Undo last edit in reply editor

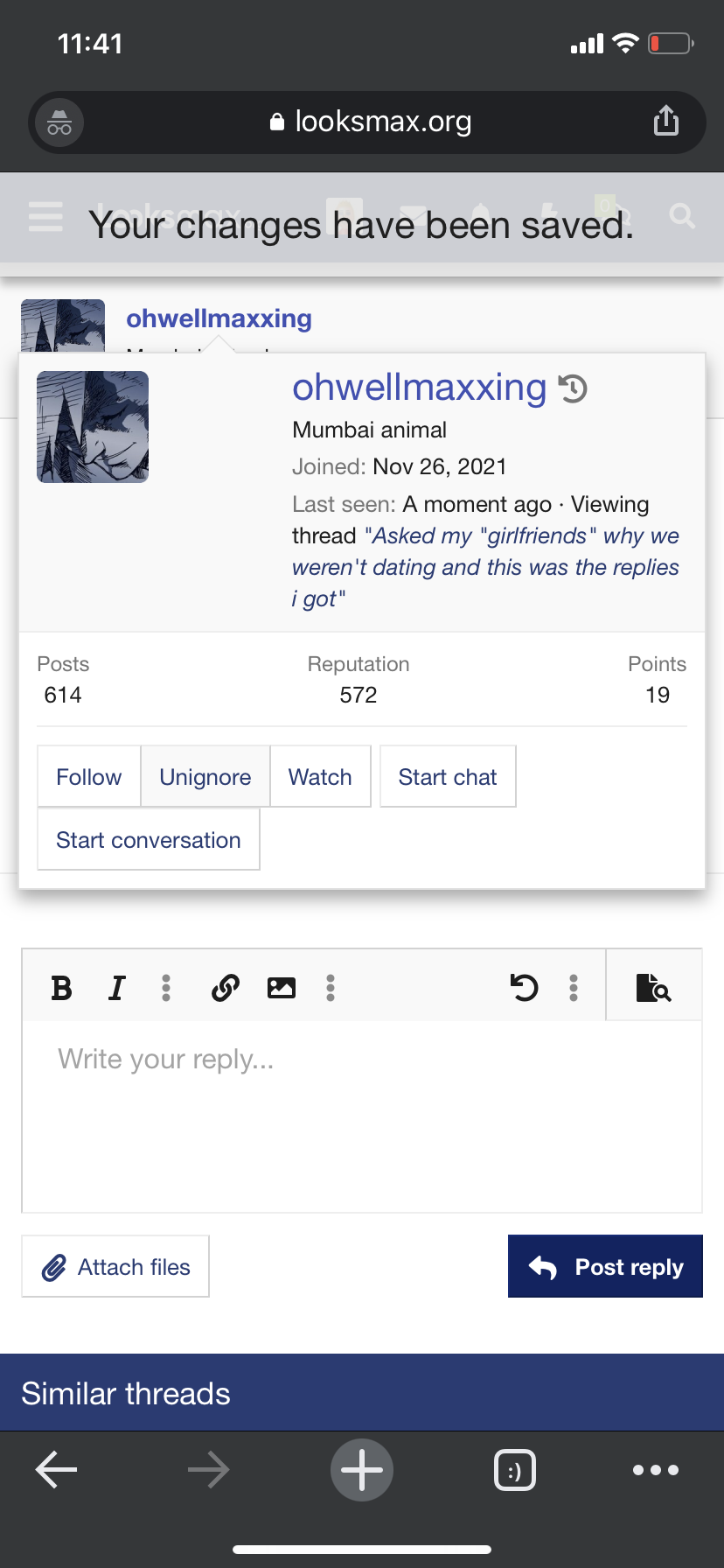524,988
